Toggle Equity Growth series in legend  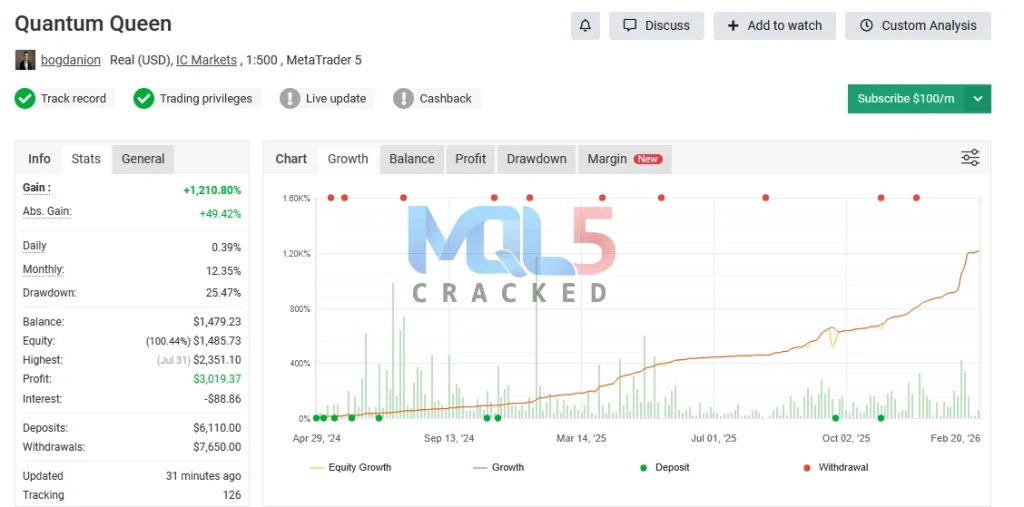point(351,467)
